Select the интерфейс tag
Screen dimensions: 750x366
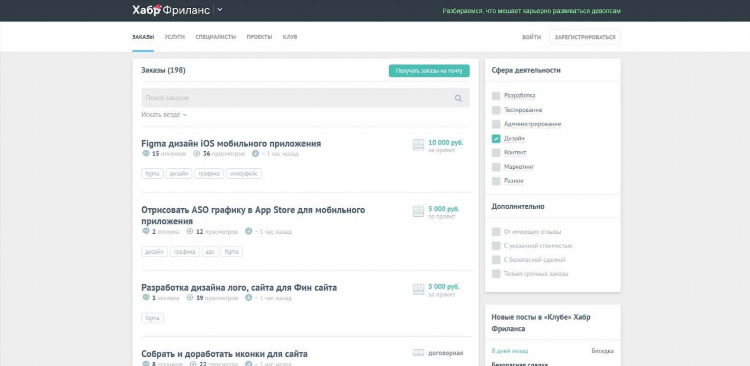point(244,174)
